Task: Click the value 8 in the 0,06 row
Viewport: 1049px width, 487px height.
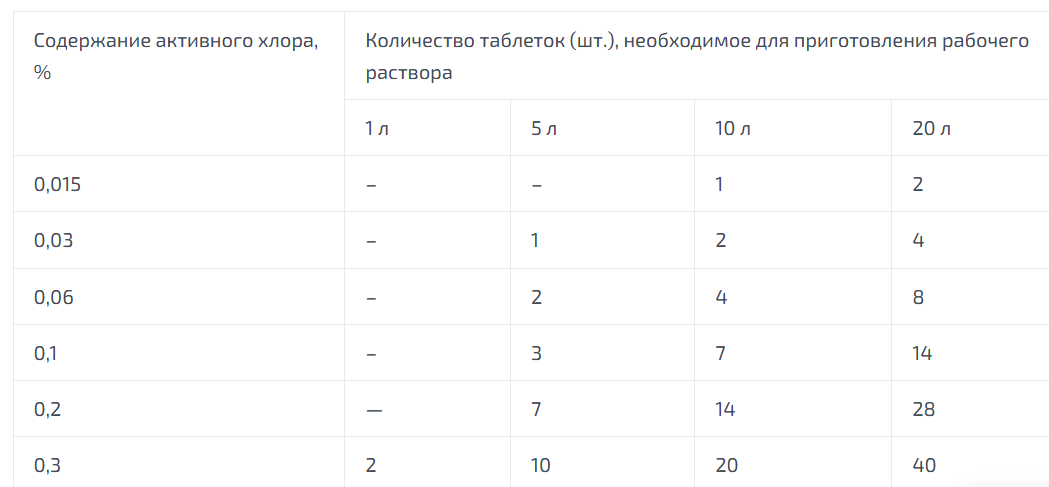Action: point(918,297)
